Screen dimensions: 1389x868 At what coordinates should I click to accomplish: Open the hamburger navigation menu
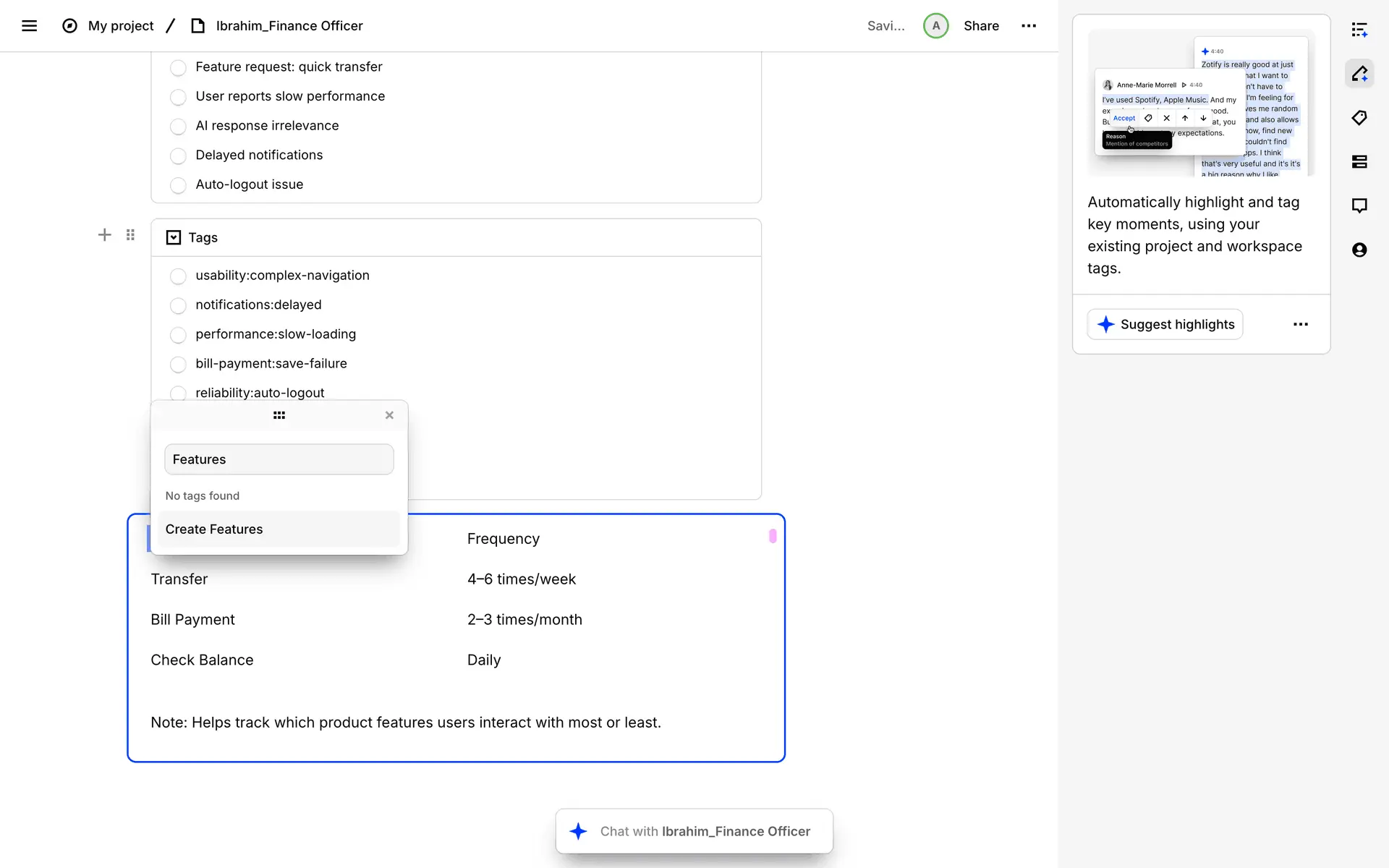click(29, 26)
